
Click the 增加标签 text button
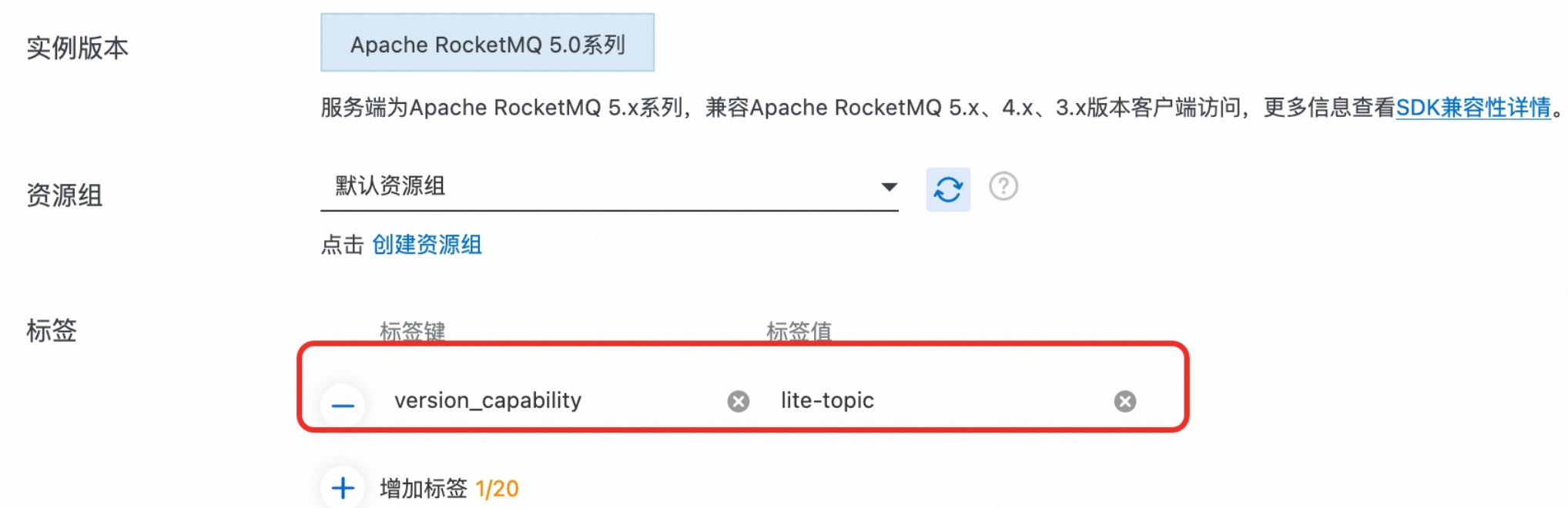[x=424, y=489]
